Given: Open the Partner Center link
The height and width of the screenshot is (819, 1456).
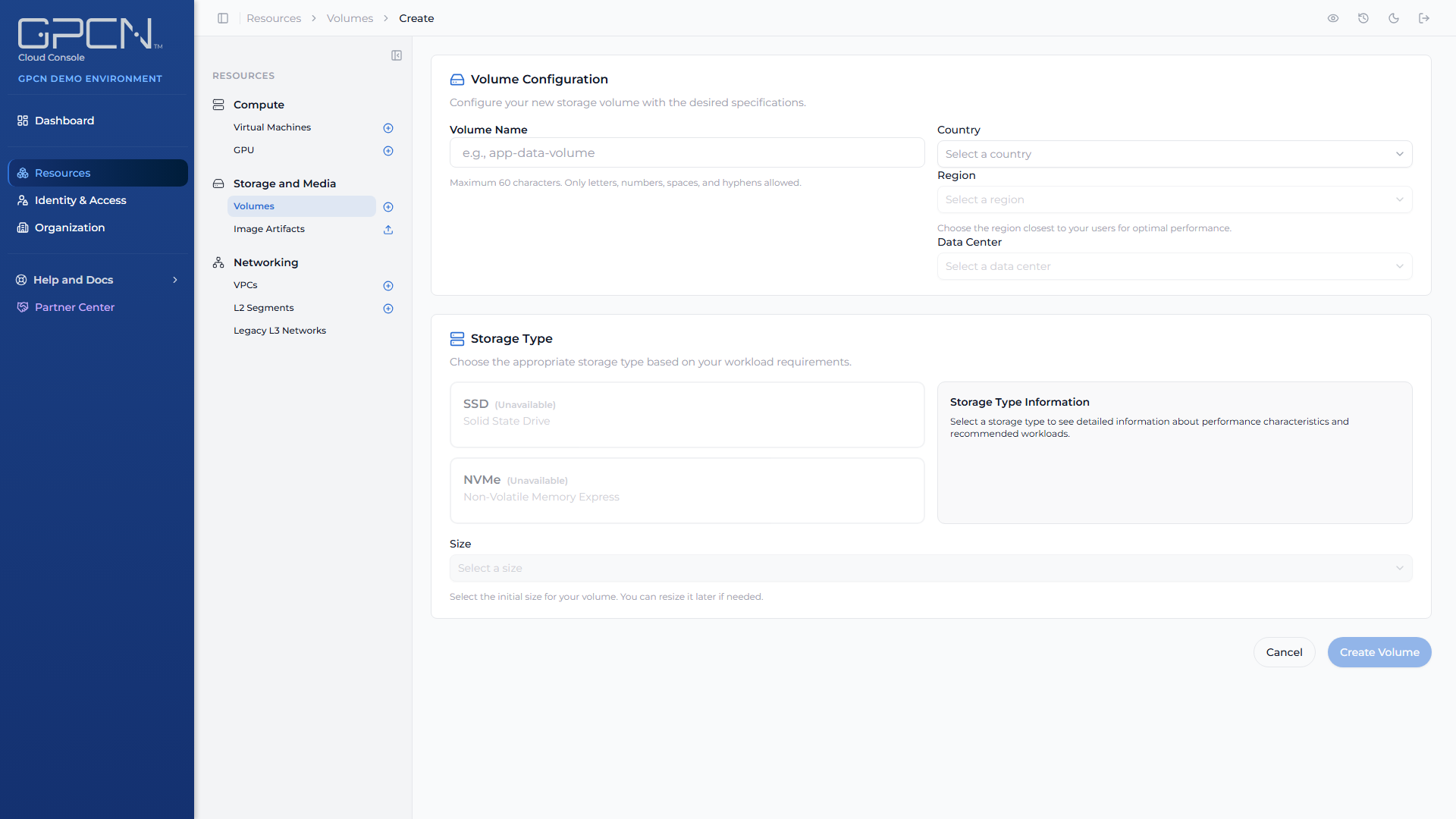Looking at the screenshot, I should point(97,307).
